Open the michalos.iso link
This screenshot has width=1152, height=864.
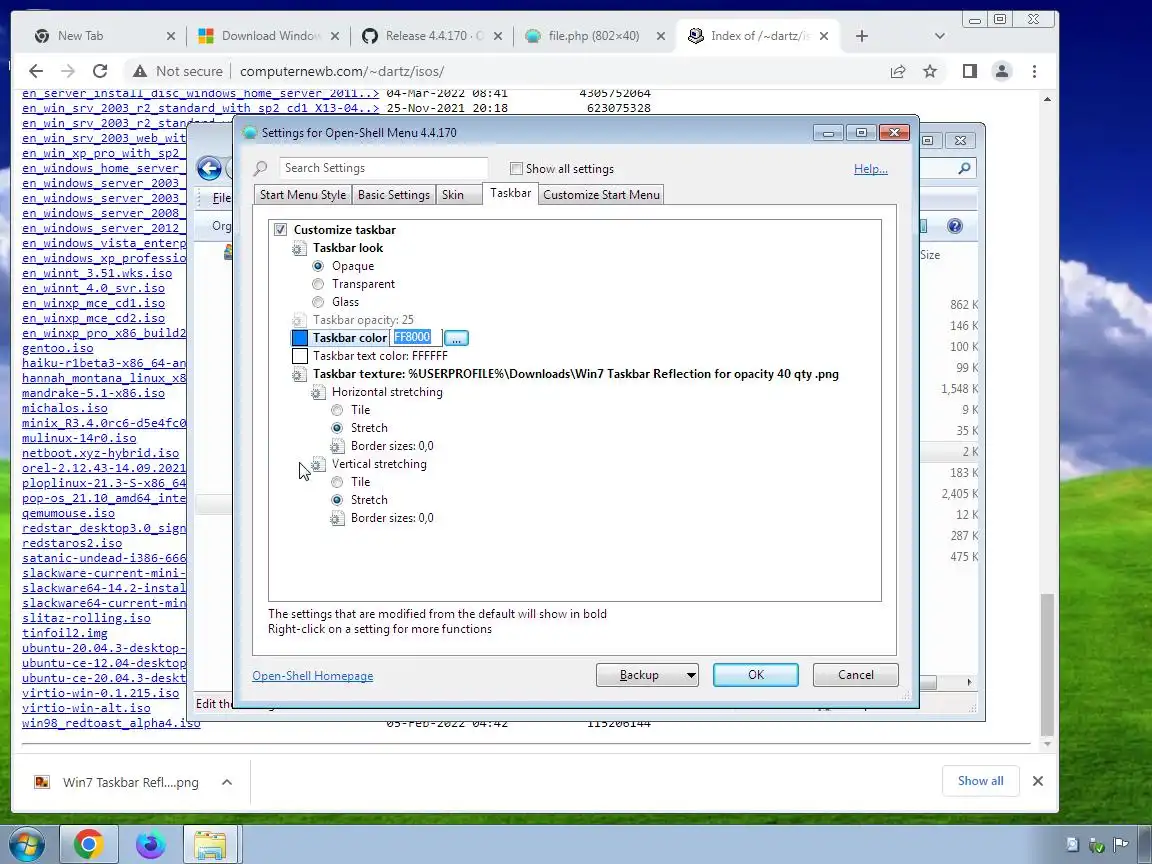(65, 408)
